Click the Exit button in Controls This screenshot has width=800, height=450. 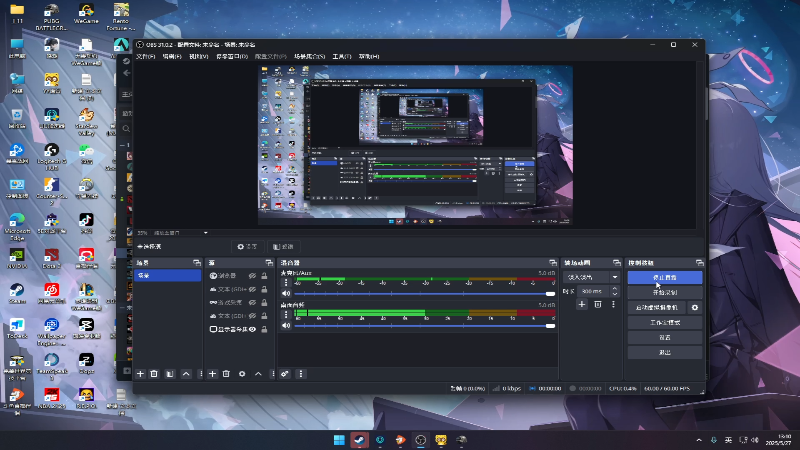coord(665,353)
